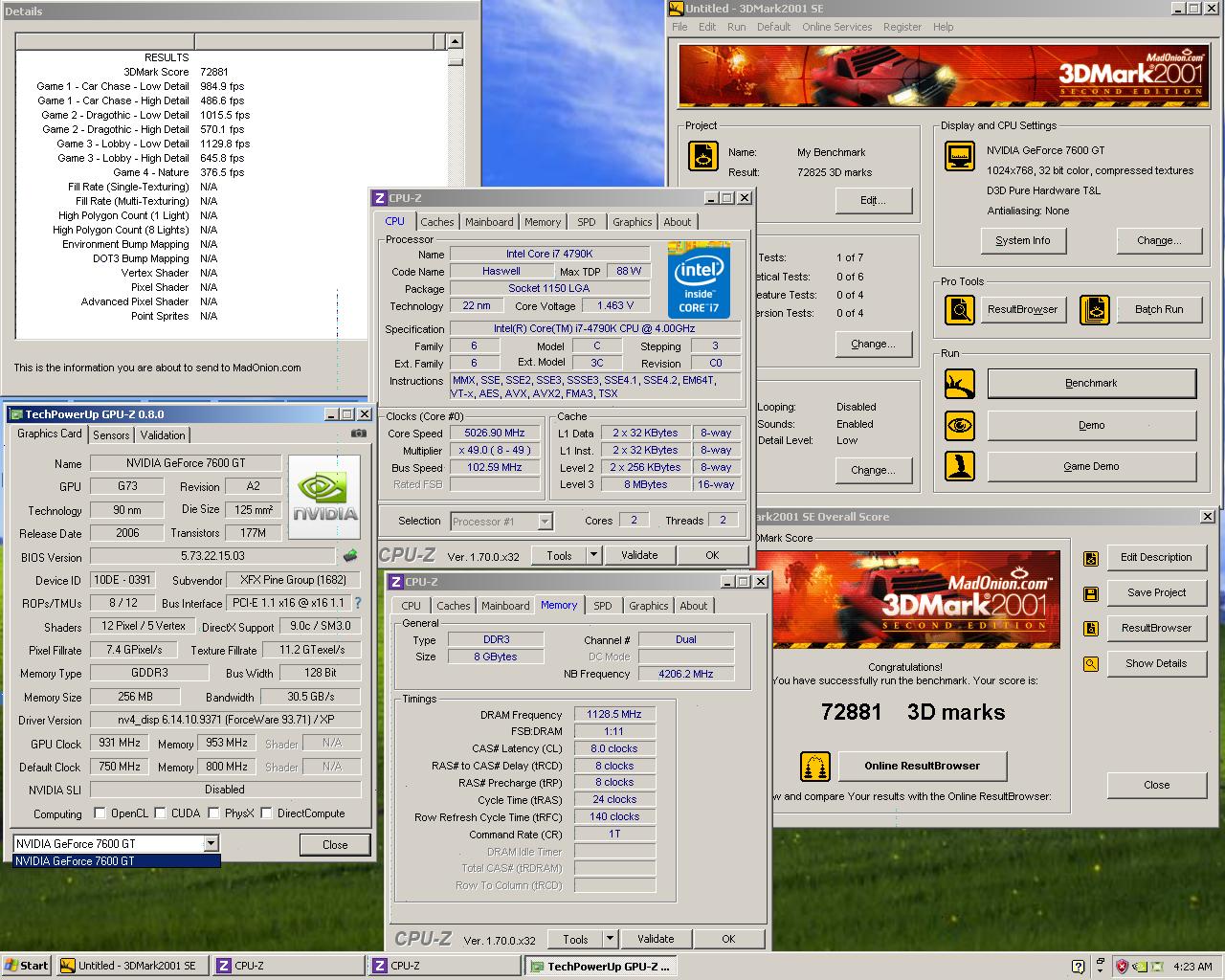Click the security shield tray icon
Screen dimensions: 1225x980
tap(1122, 967)
